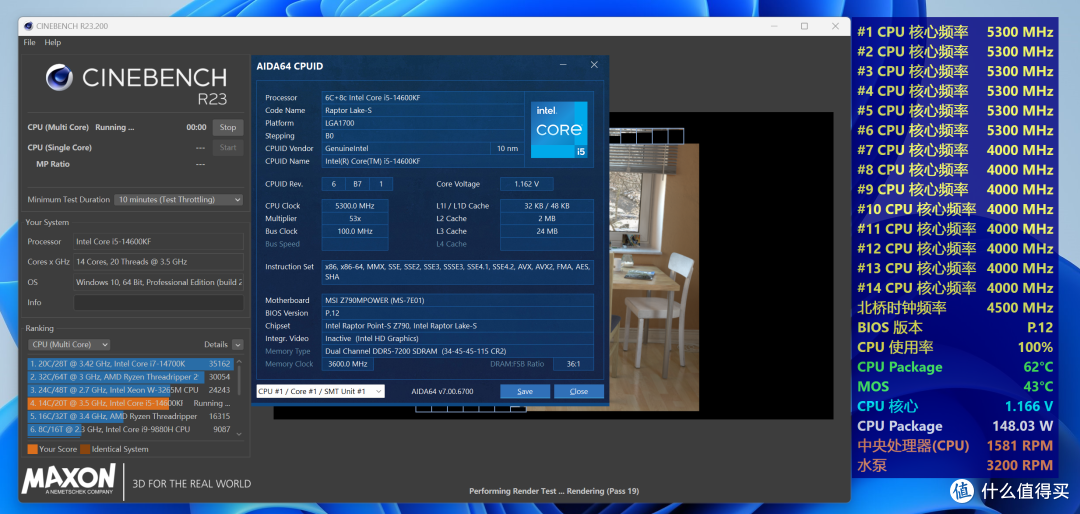Select running ranking entry Core i5-14600KF
Screen dimensions: 1080x514
(131, 403)
